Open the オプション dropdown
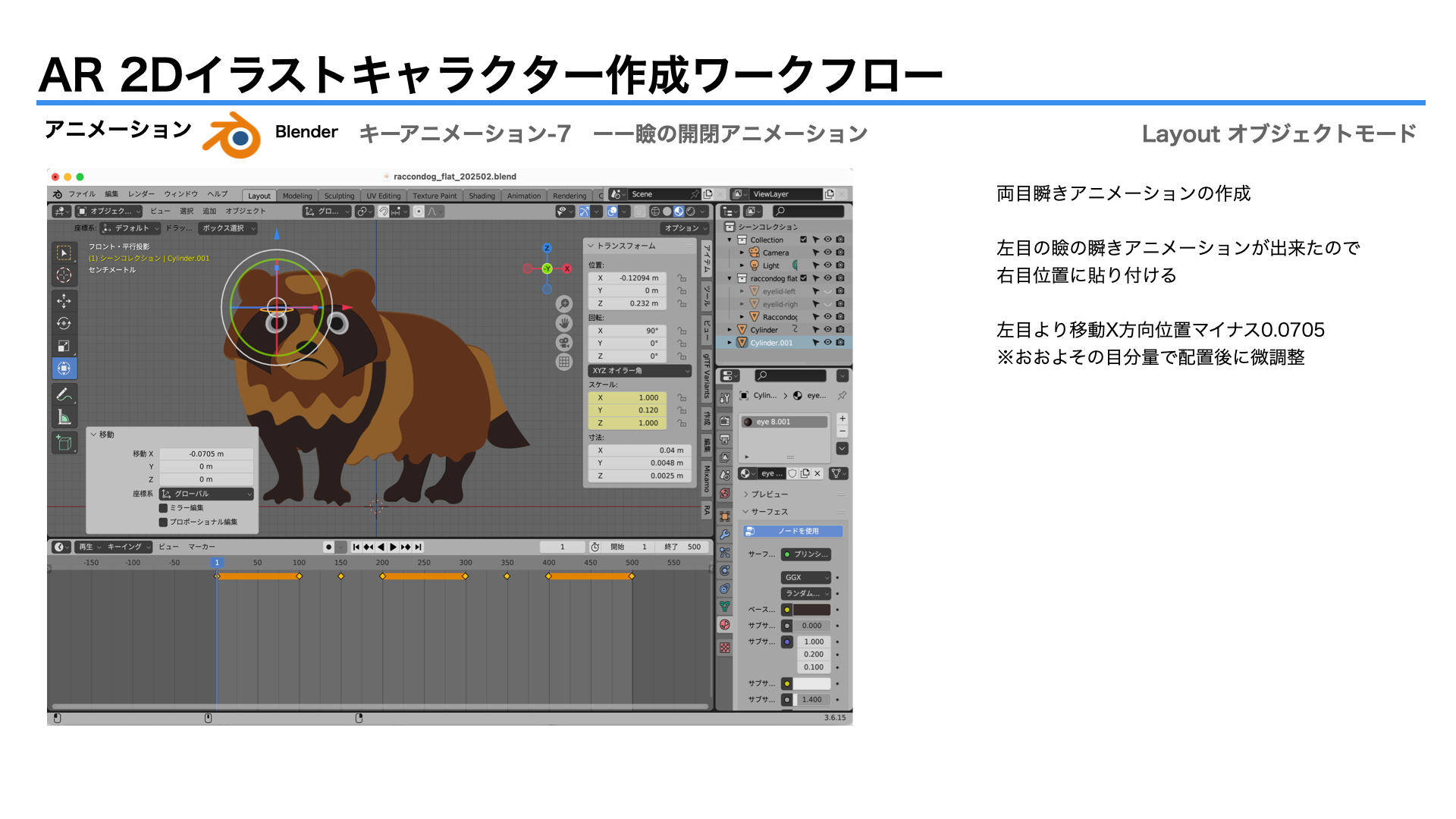Screen dimensions: 1456x819 (685, 228)
